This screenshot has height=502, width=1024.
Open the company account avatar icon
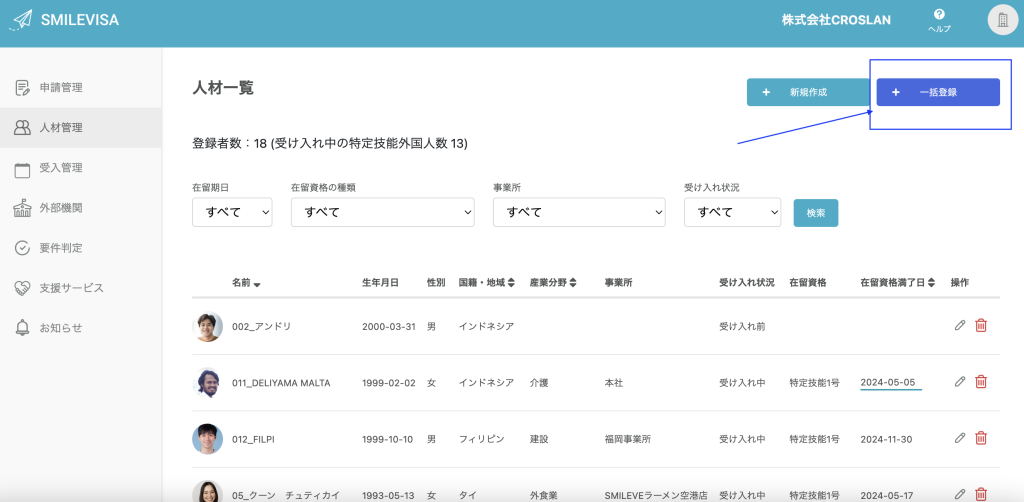click(x=1002, y=20)
